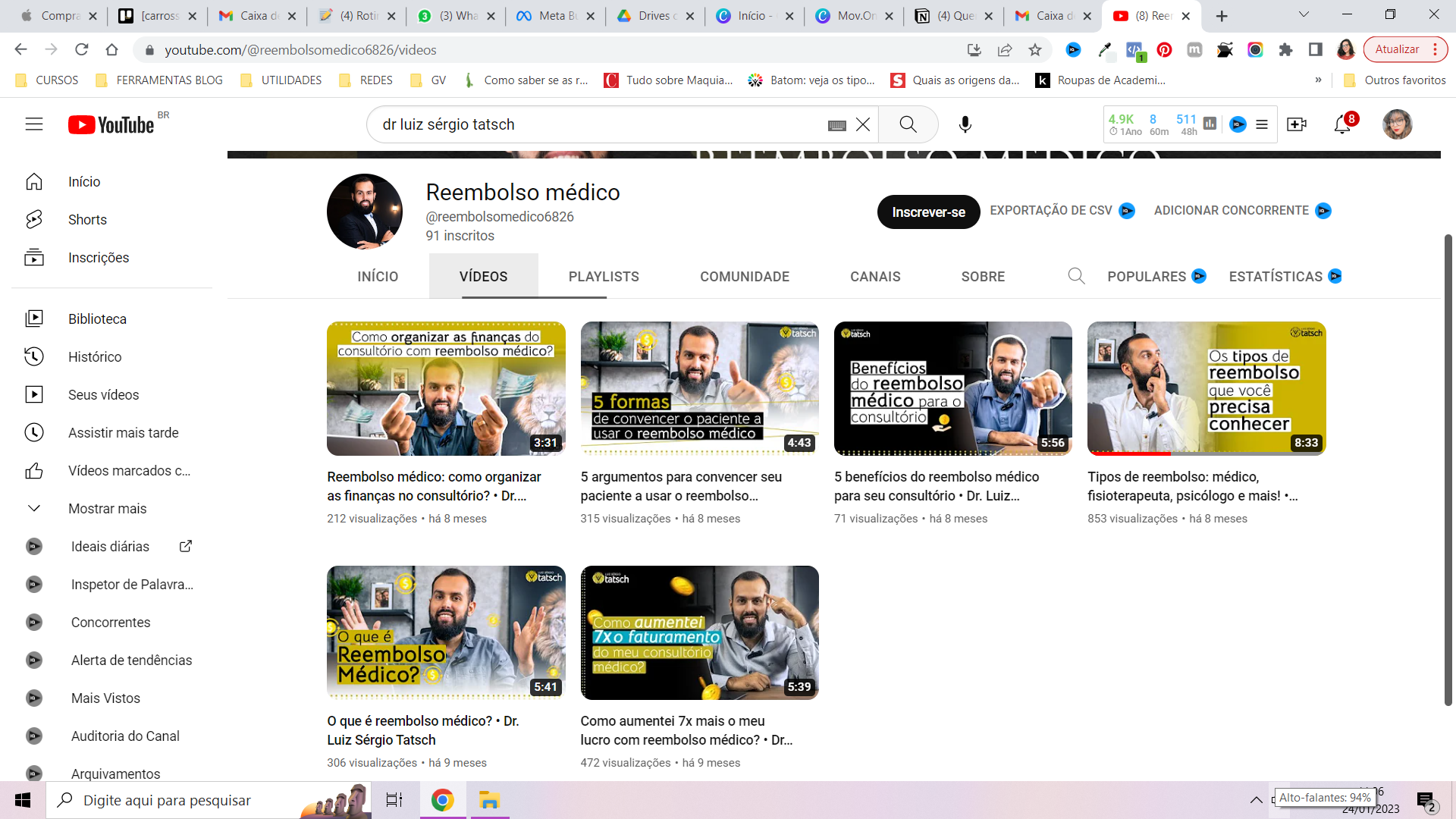This screenshot has height=819, width=1456.
Task: Show hidden system tray icons chevron
Action: pos(1256,800)
